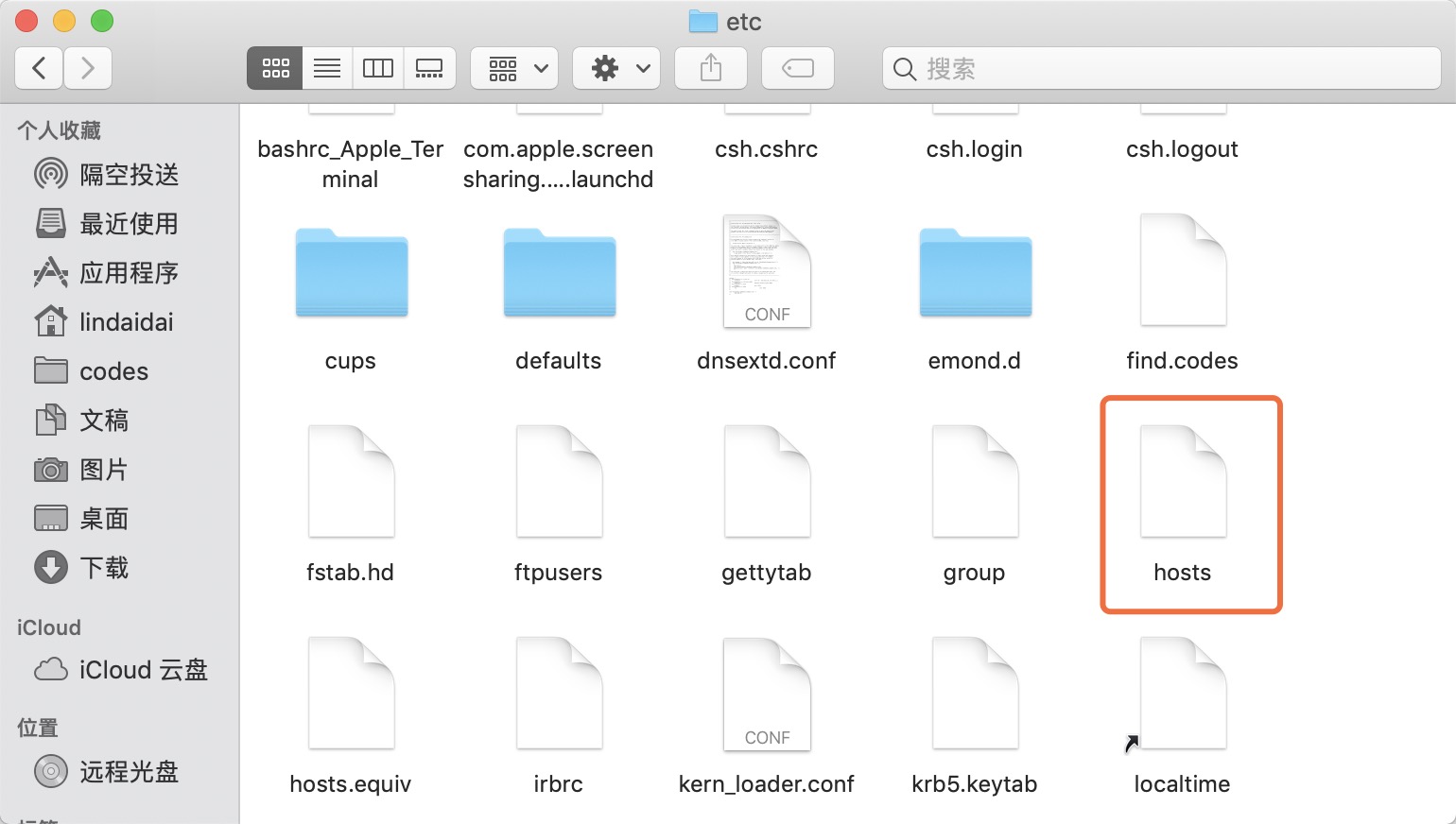Switch to gallery view
Viewport: 1456px width, 824px height.
429,68
